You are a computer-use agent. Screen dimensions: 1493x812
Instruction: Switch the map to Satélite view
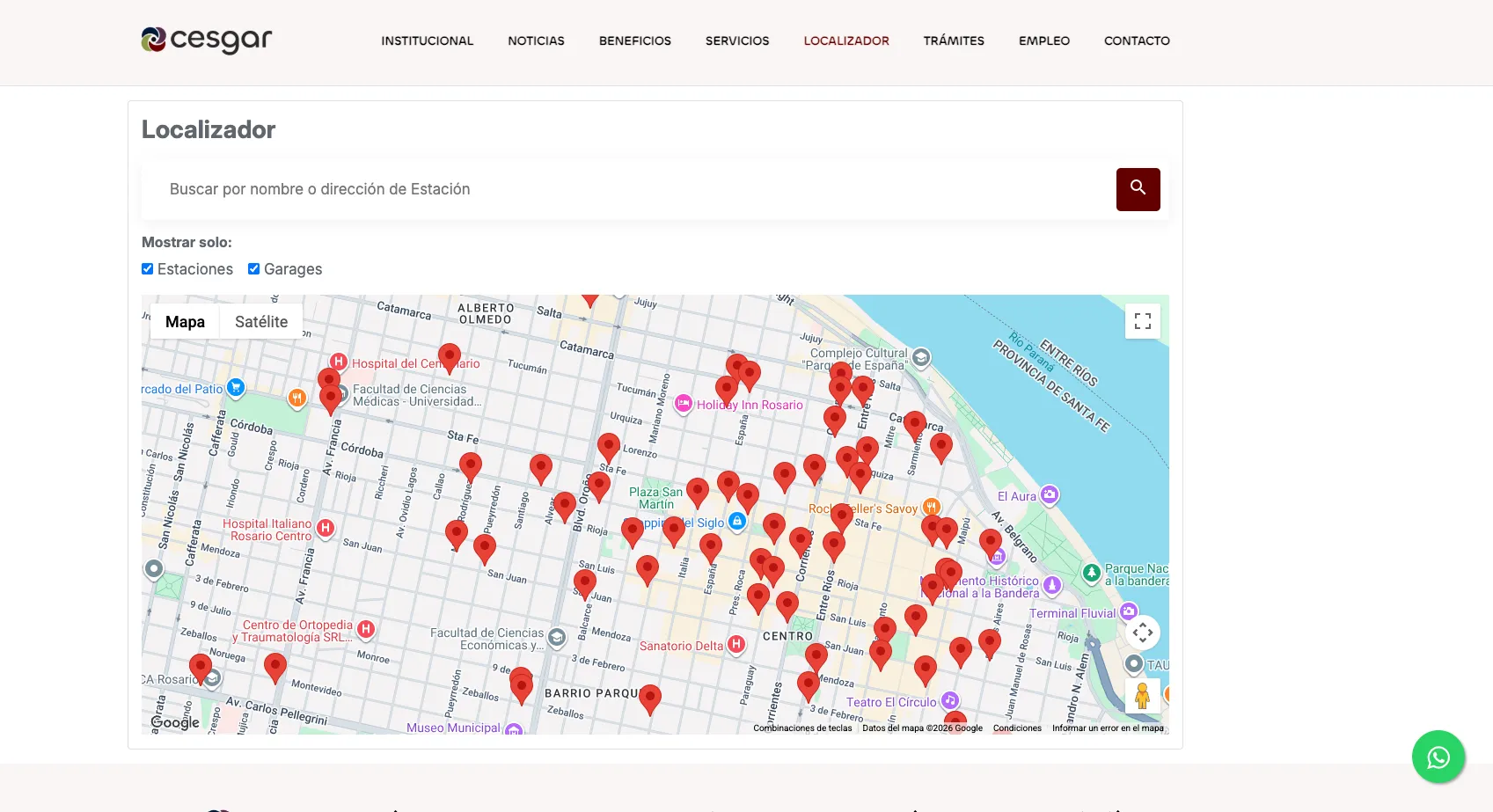[x=261, y=322]
